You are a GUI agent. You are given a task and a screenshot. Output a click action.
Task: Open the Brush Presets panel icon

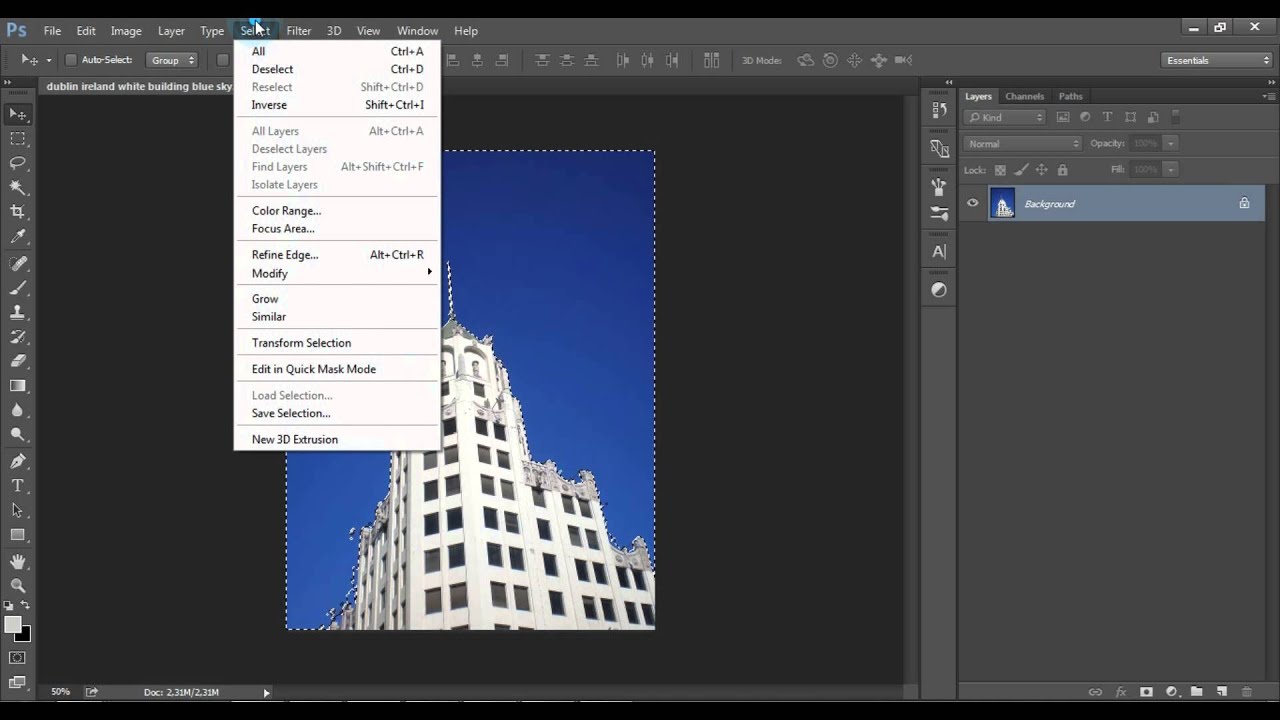click(x=939, y=213)
